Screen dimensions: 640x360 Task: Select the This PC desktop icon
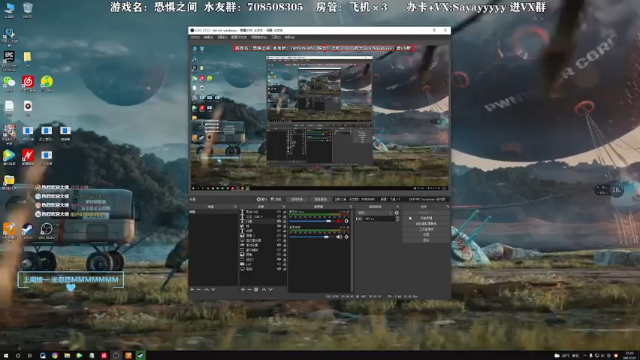tap(9, 10)
